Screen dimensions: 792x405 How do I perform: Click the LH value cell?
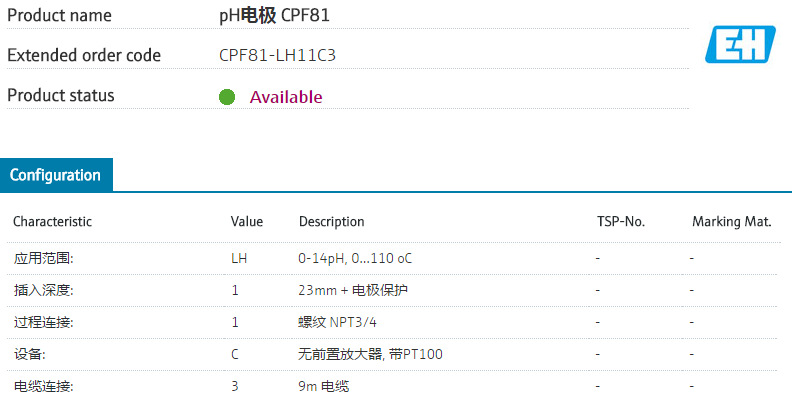(x=239, y=258)
